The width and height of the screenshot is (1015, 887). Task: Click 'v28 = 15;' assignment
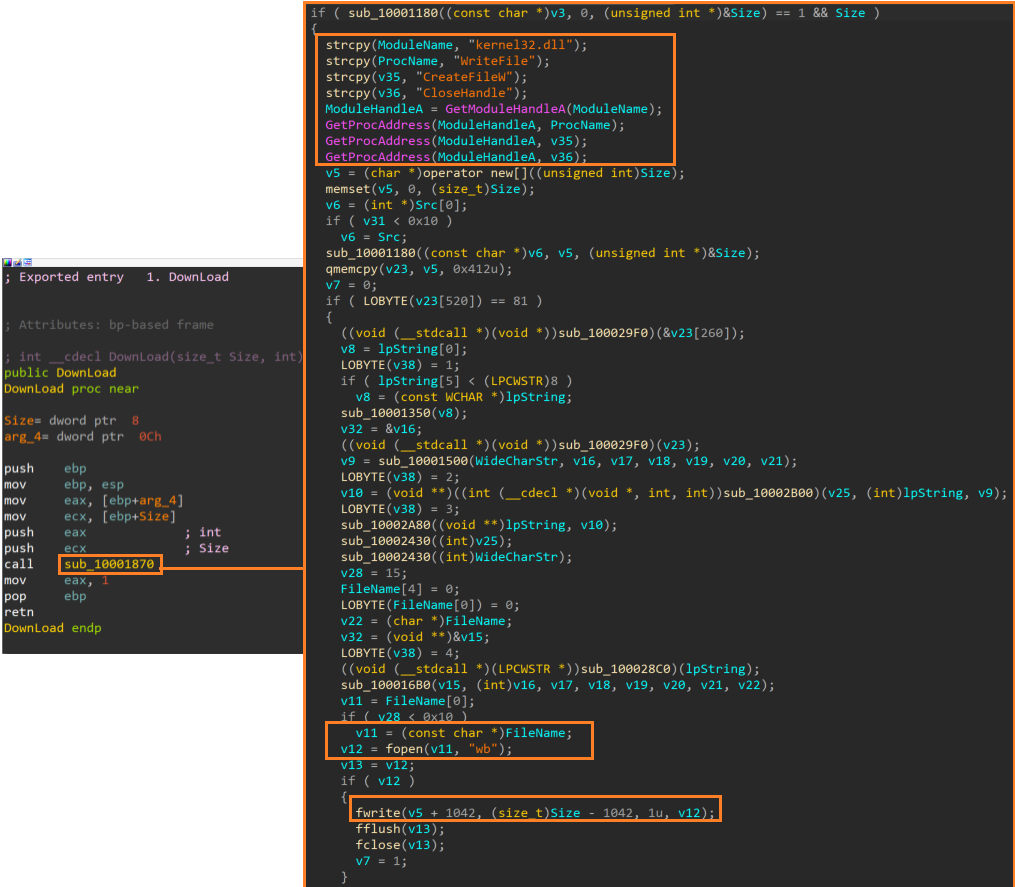[374, 573]
